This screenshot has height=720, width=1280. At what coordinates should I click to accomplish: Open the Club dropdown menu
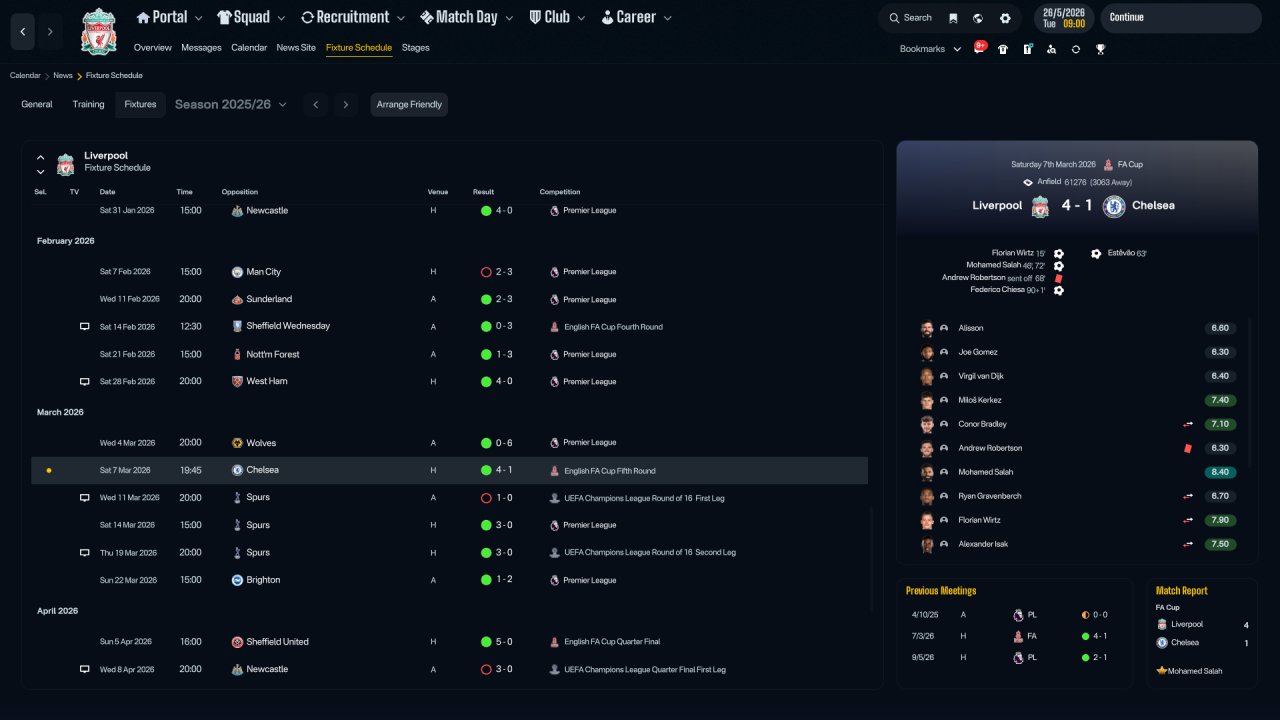(558, 17)
